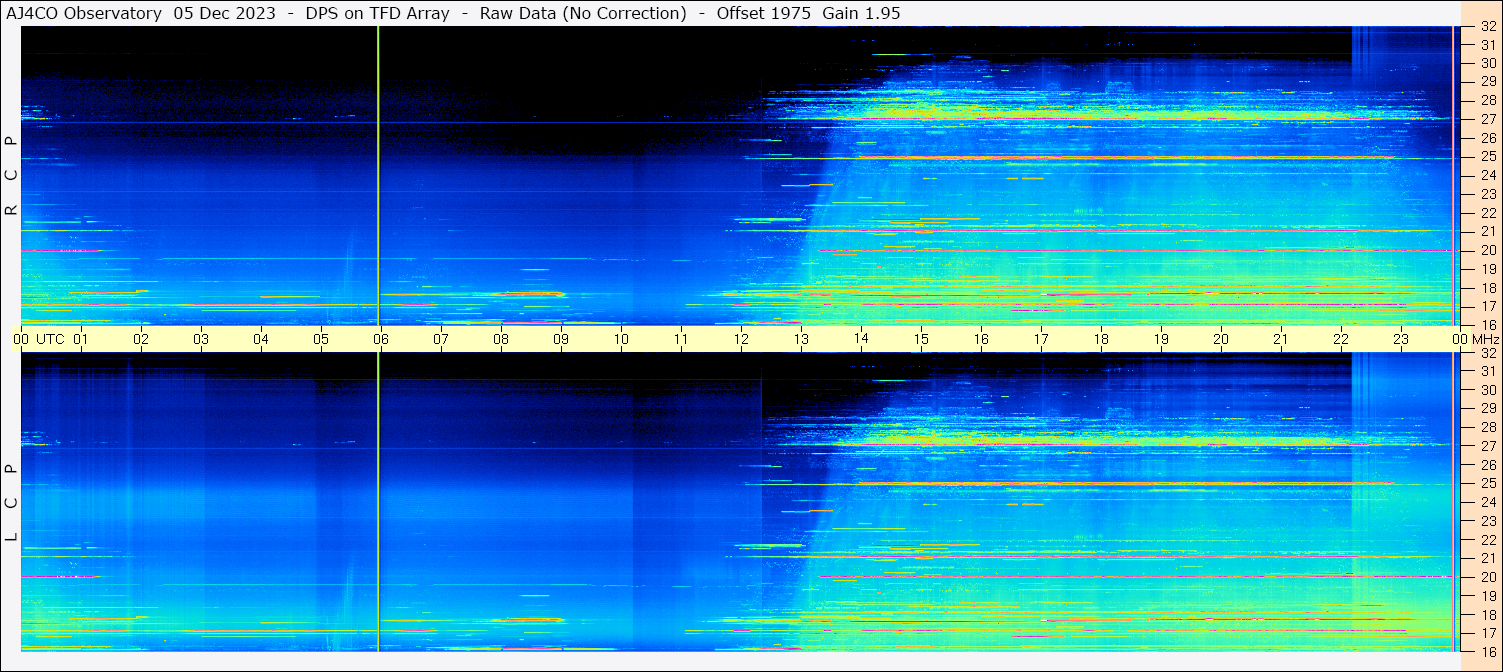Click hour 13 on time axis

click(801, 339)
